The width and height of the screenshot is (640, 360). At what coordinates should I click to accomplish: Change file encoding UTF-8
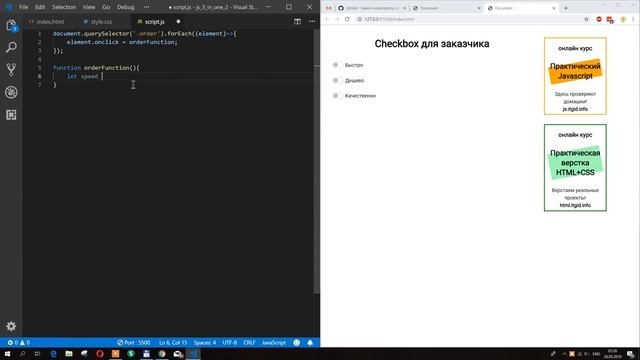(x=230, y=342)
